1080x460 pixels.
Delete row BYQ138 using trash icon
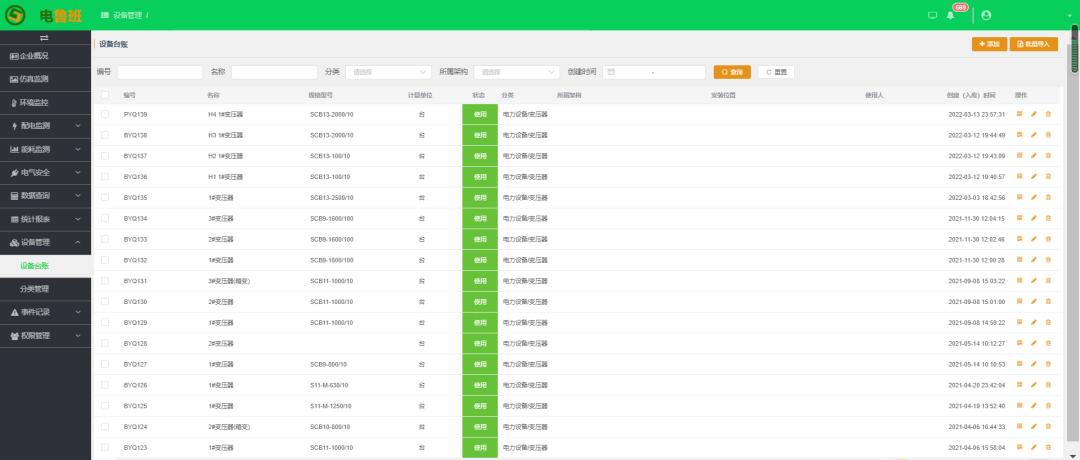1048,135
